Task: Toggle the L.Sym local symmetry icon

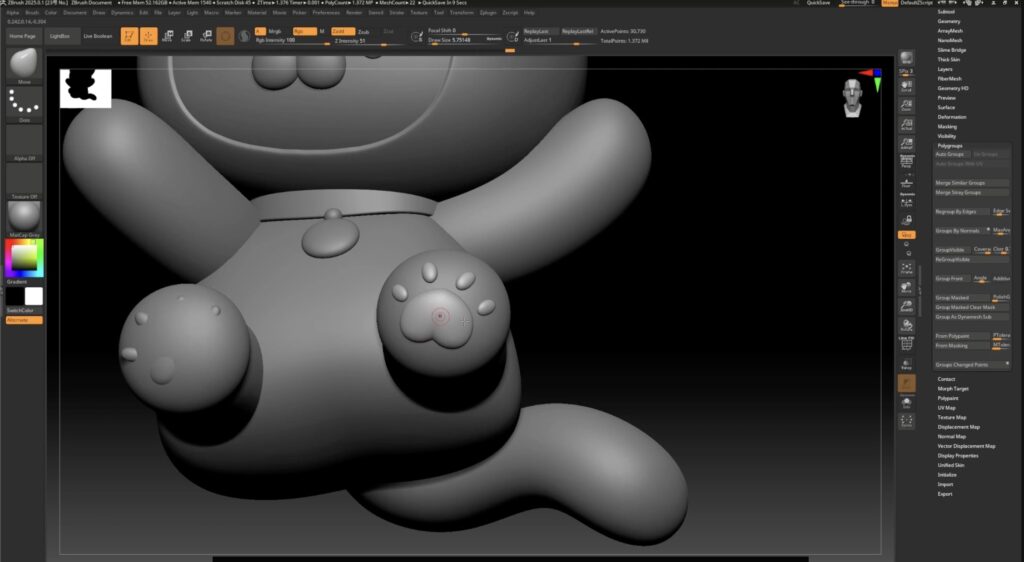Action: [906, 201]
